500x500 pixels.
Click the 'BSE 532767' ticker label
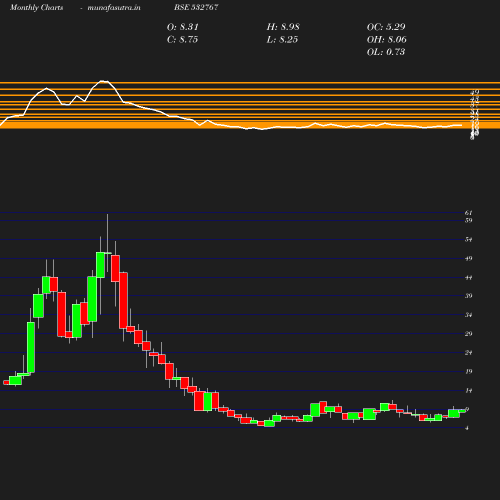196,7
